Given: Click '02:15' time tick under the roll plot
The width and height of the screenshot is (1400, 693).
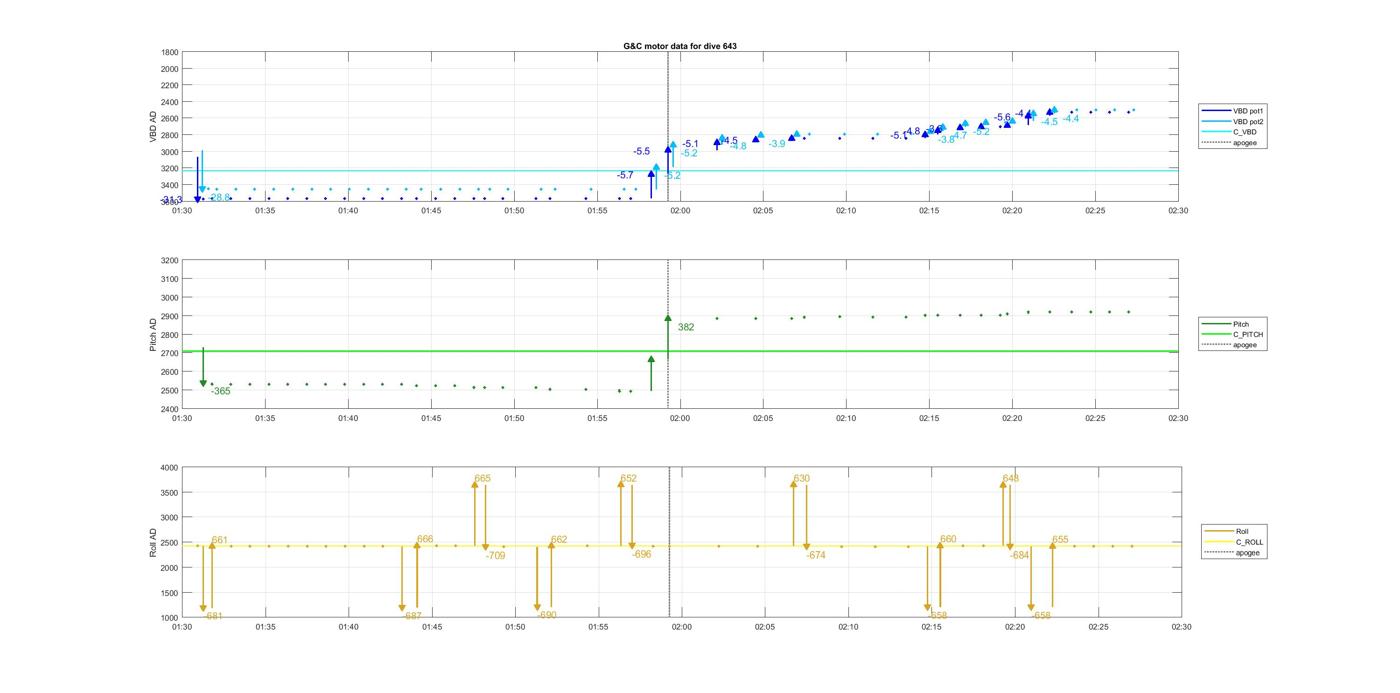Looking at the screenshot, I should click(x=931, y=627).
